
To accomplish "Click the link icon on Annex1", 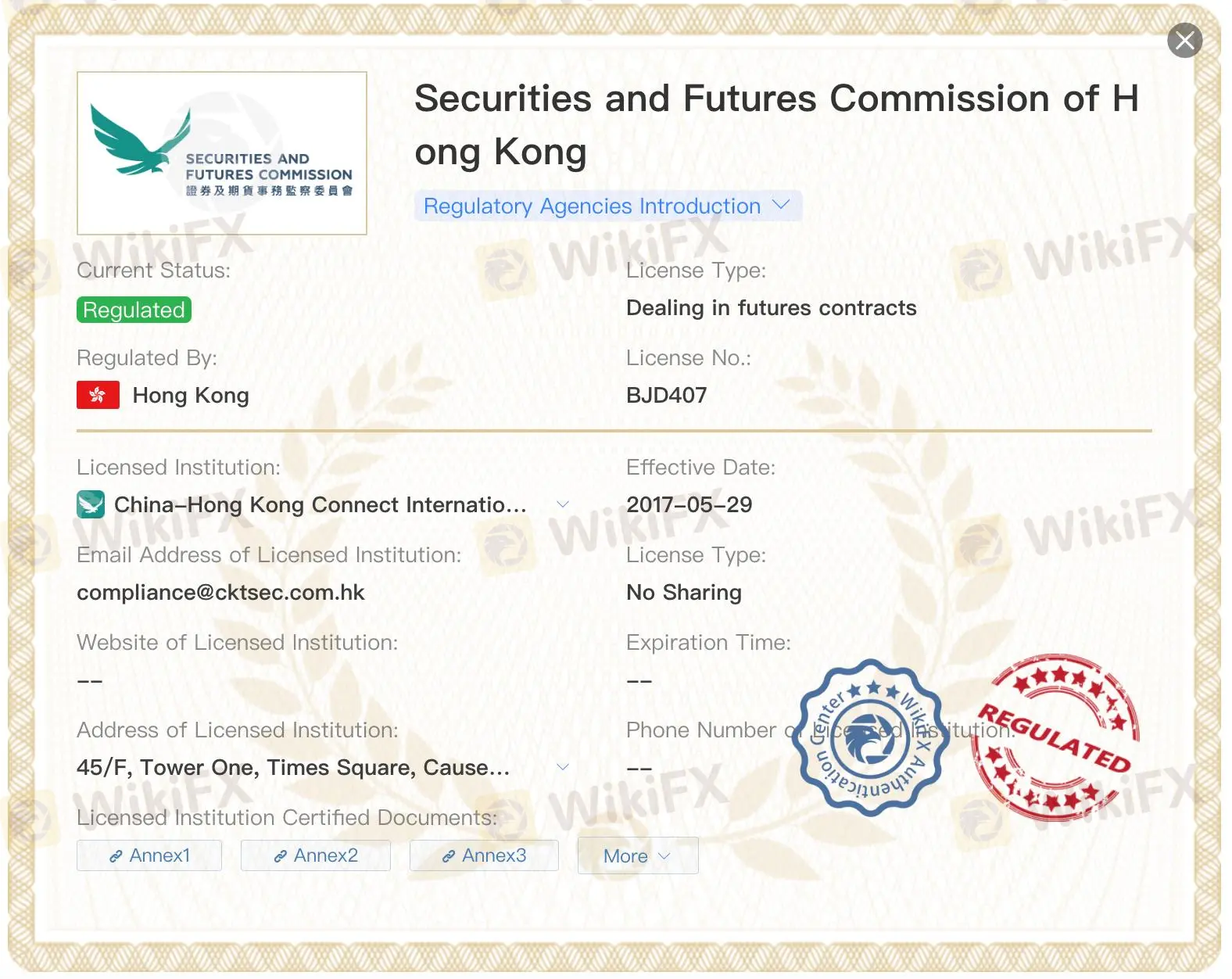I will pyautogui.click(x=116, y=856).
